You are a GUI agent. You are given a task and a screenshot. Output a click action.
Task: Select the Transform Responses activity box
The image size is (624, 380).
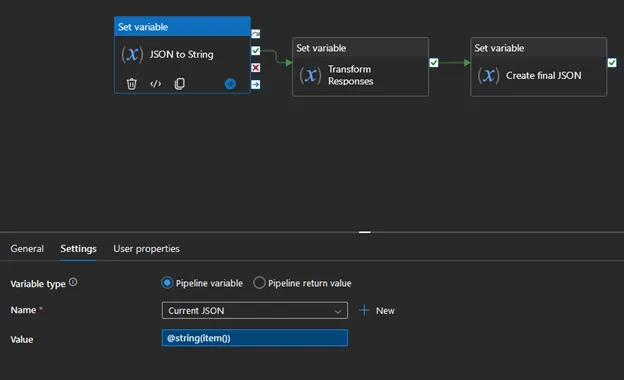click(361, 67)
